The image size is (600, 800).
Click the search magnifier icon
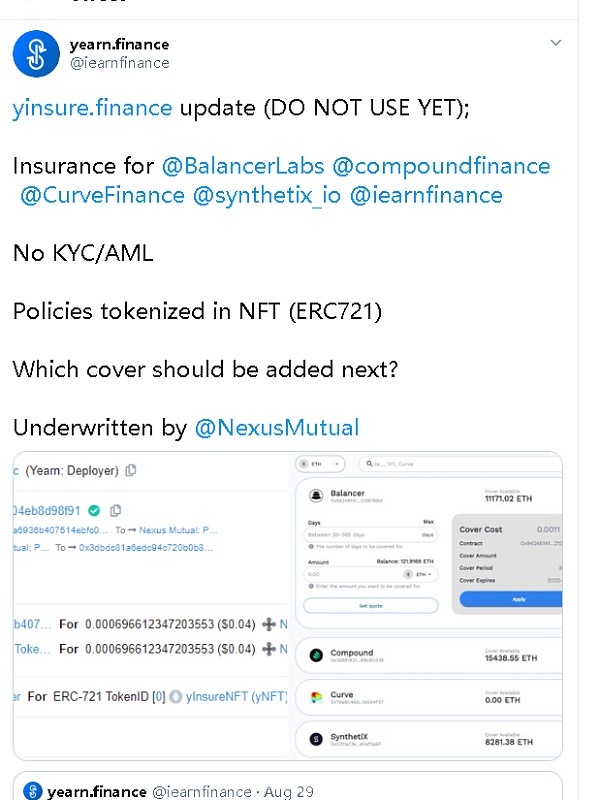(x=369, y=464)
